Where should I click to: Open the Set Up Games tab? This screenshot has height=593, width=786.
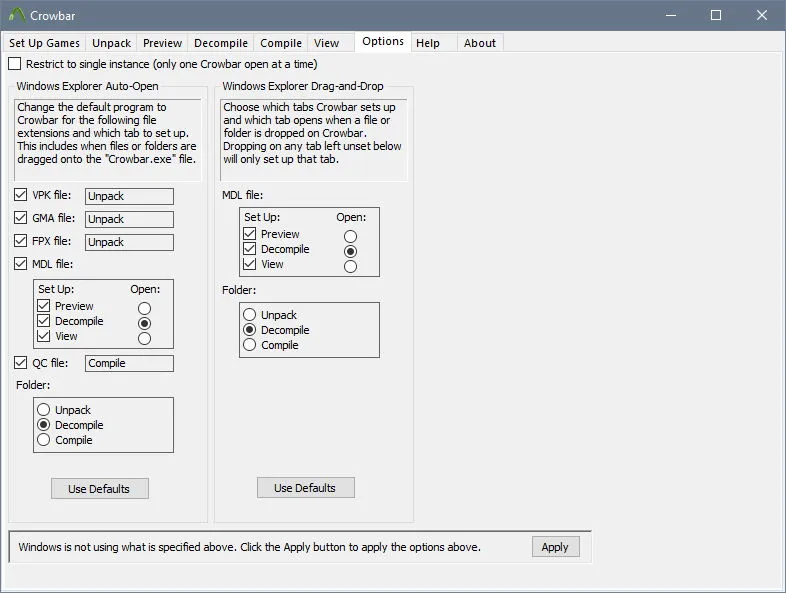(44, 43)
